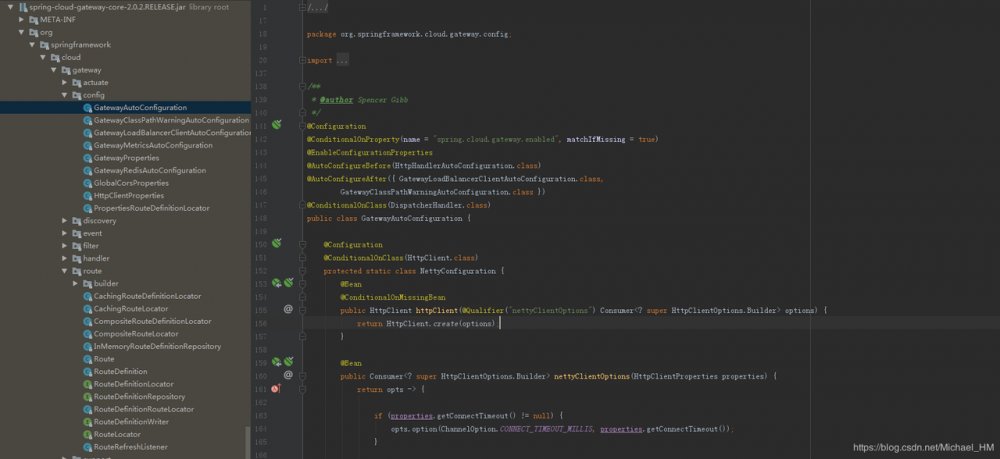Screen dimensions: 1000x459
Task: Click the lambda gutter icon at line 161
Action: point(276,389)
